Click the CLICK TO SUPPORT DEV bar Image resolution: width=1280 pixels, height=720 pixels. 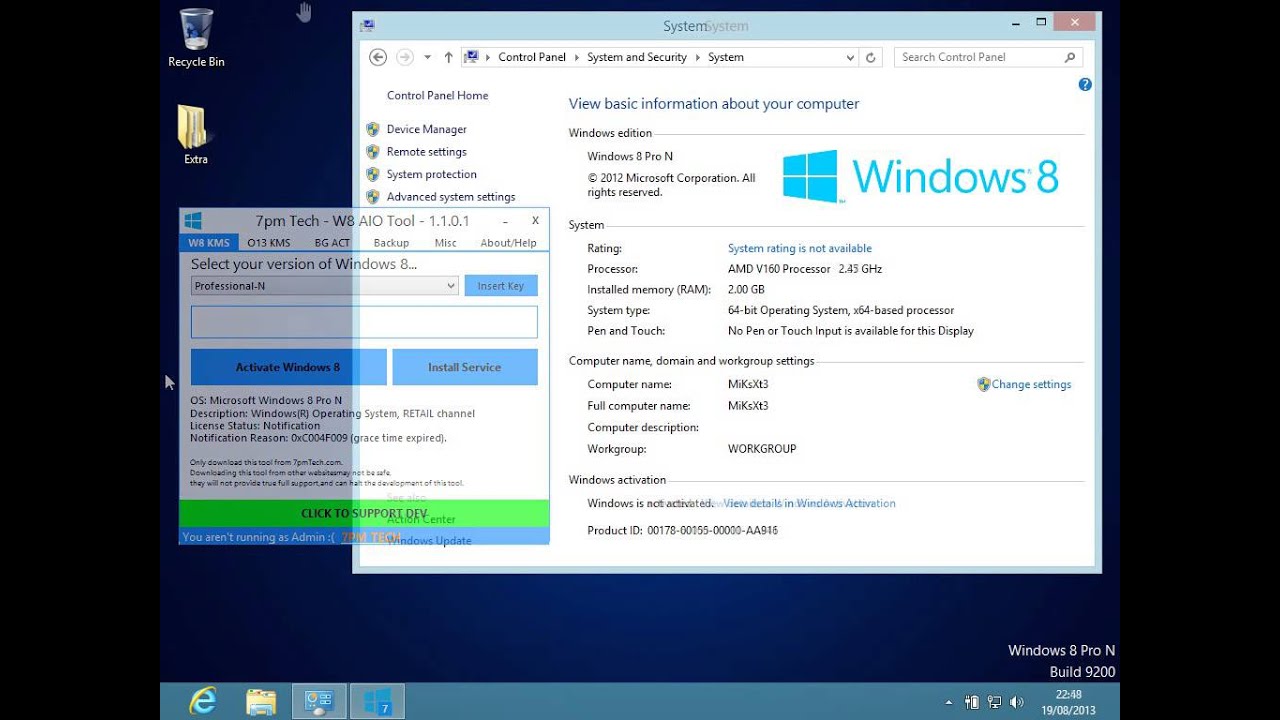pos(364,513)
